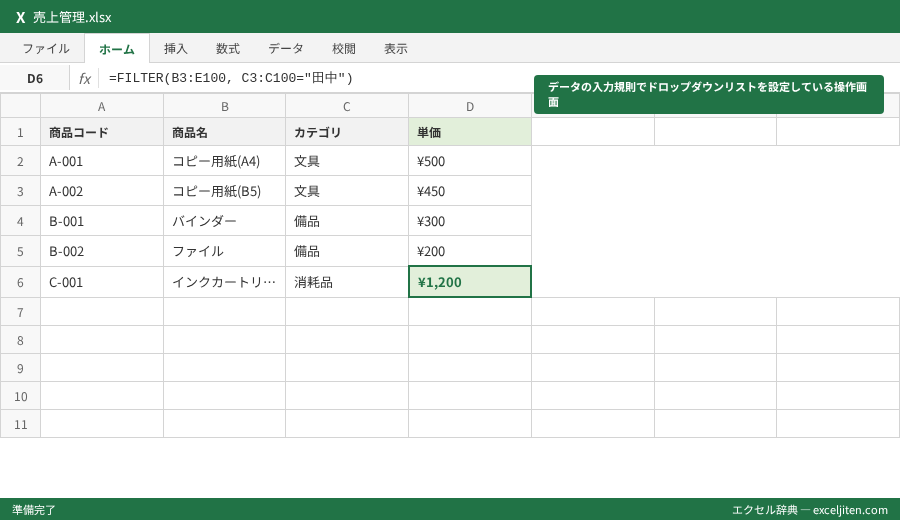Select row 4 header

[x=20, y=221]
